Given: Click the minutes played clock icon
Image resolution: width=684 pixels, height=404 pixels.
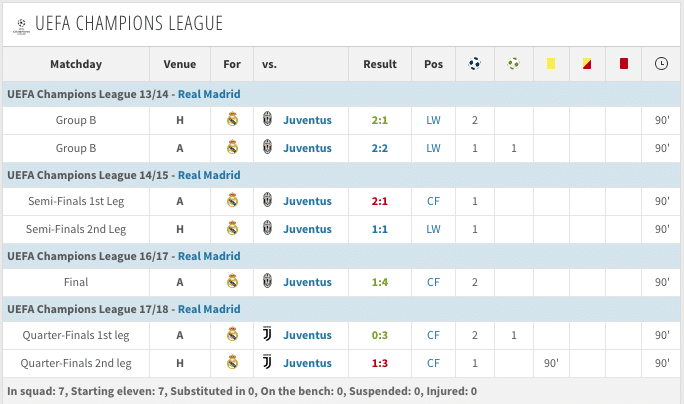Looking at the screenshot, I should pyautogui.click(x=661, y=64).
